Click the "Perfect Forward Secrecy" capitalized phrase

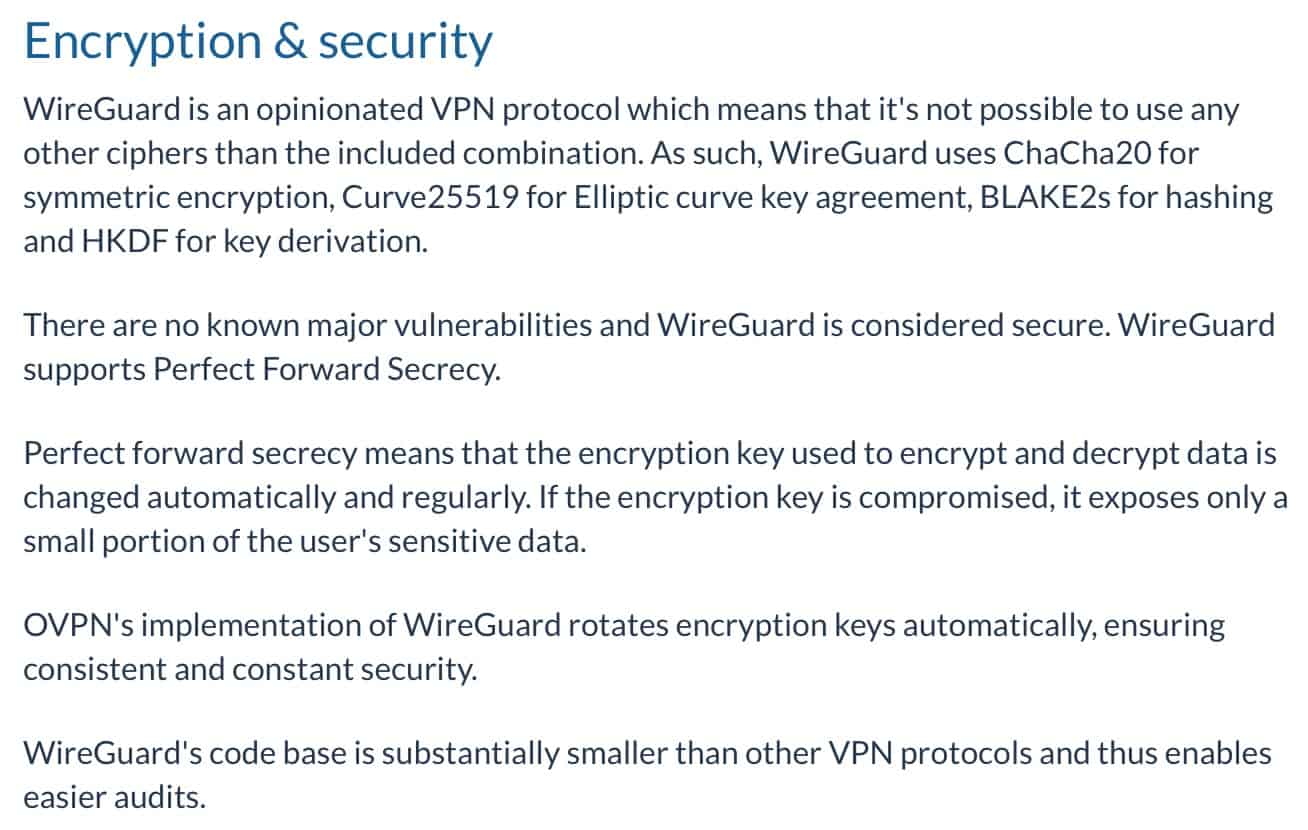click(x=324, y=370)
